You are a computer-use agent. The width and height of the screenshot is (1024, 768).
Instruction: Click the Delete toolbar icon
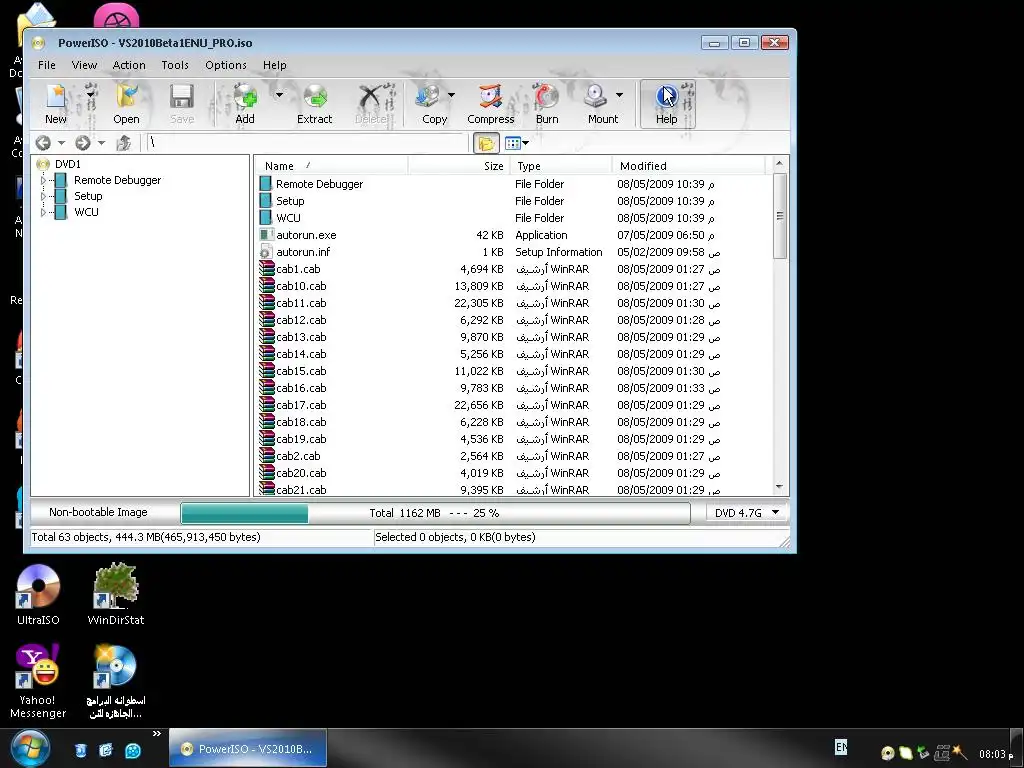(x=370, y=97)
